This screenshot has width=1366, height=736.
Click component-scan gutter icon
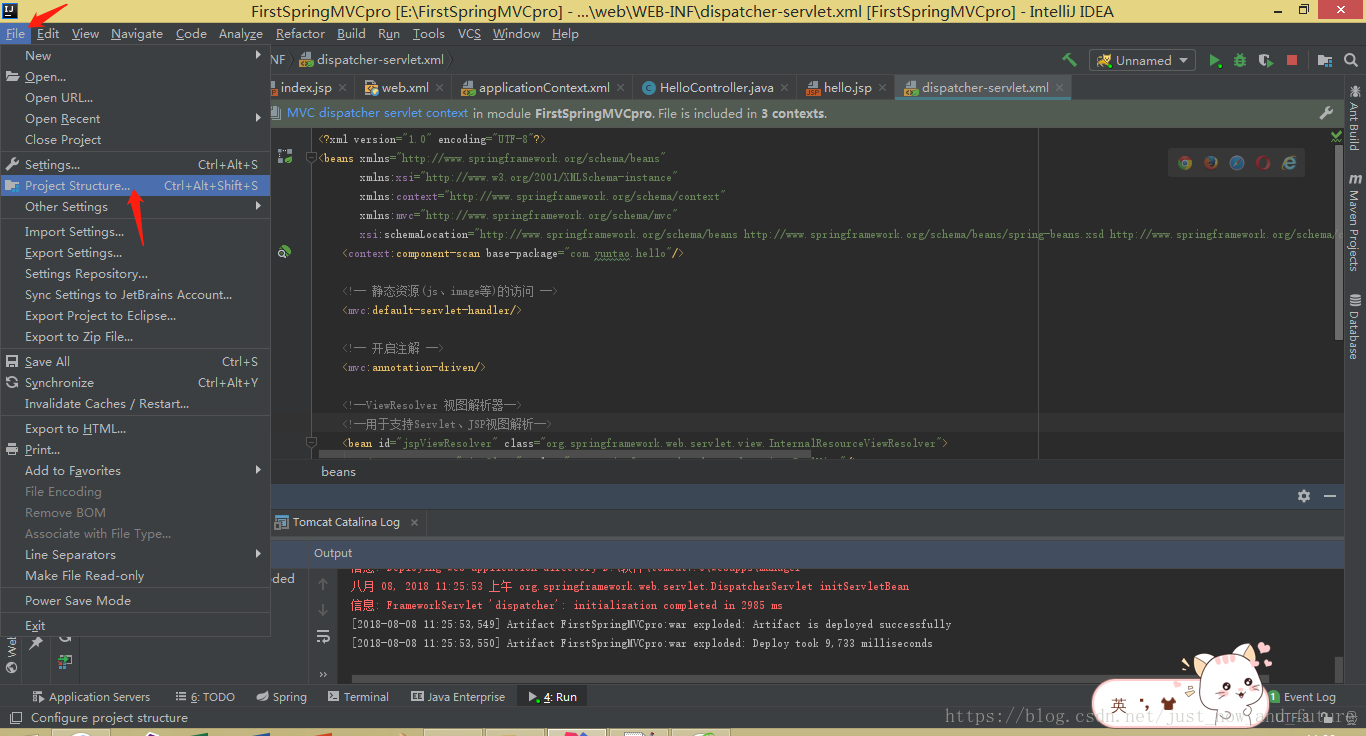point(285,253)
